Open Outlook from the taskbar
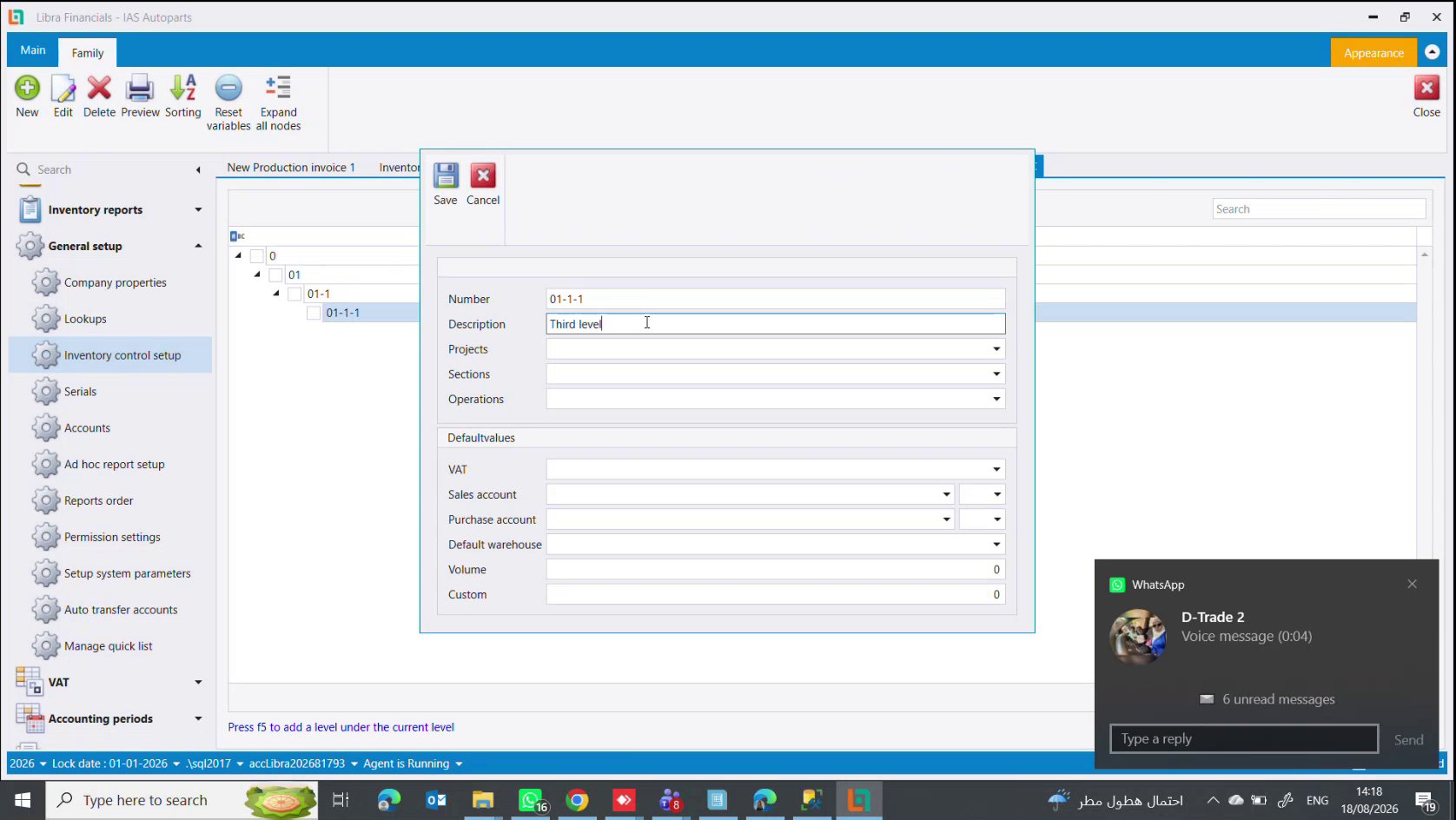The width and height of the screenshot is (1456, 820). click(436, 800)
